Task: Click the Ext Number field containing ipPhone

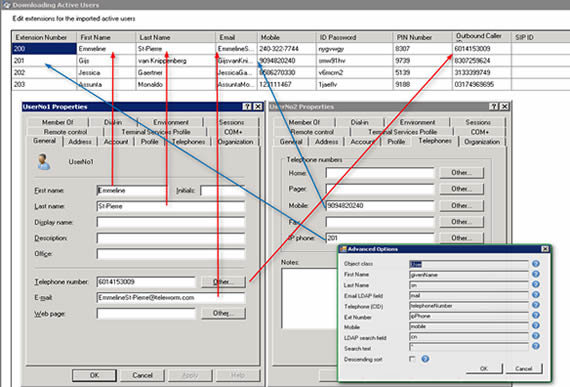Action: click(x=469, y=316)
